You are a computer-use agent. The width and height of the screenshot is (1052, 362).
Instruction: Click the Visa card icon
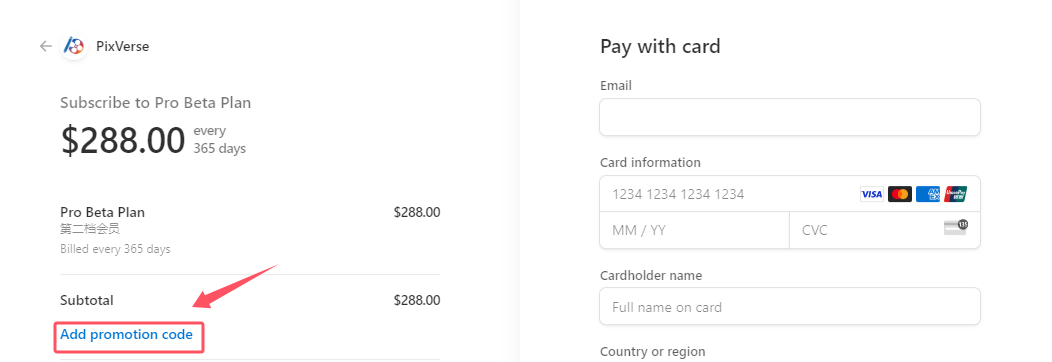coord(872,194)
